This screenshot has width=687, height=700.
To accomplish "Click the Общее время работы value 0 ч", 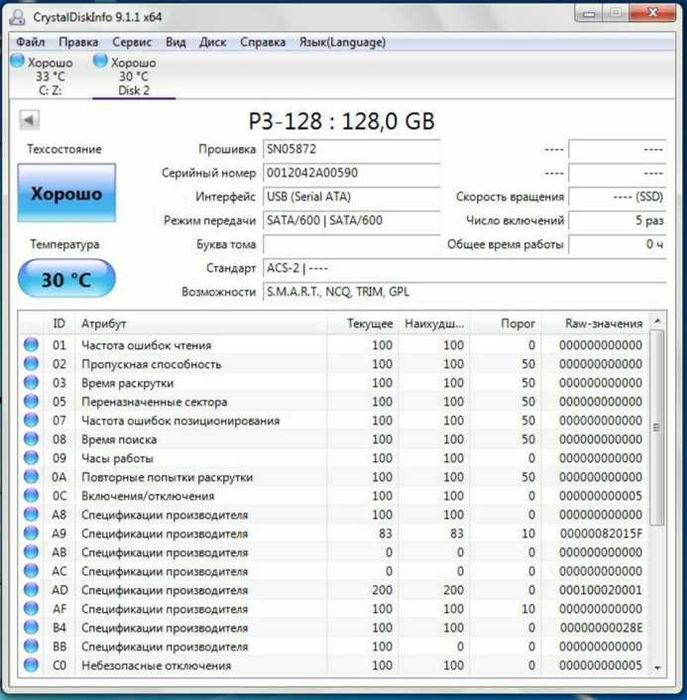I will point(617,244).
